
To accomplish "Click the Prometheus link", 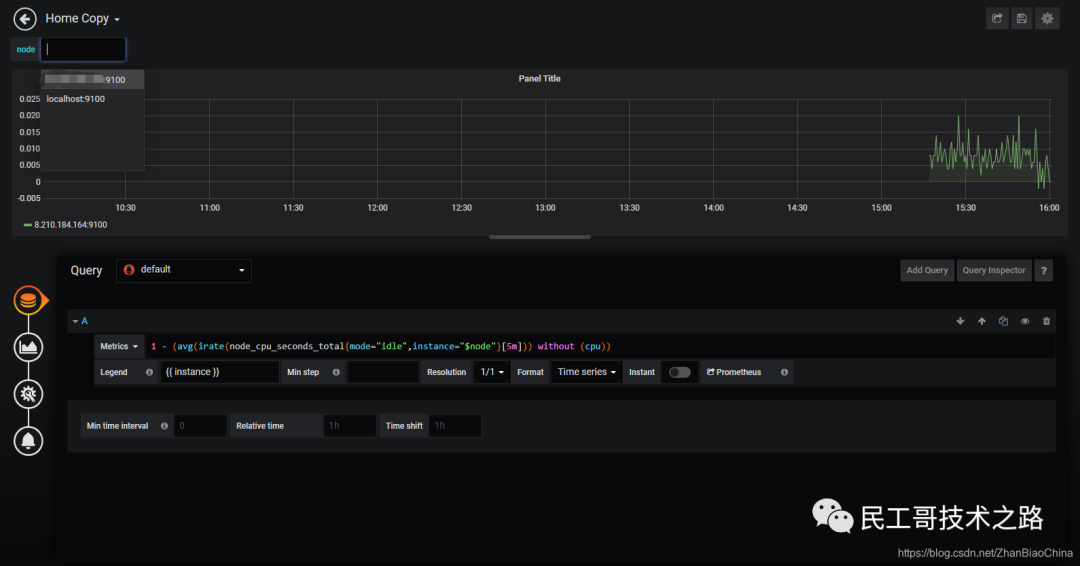I will (x=734, y=372).
